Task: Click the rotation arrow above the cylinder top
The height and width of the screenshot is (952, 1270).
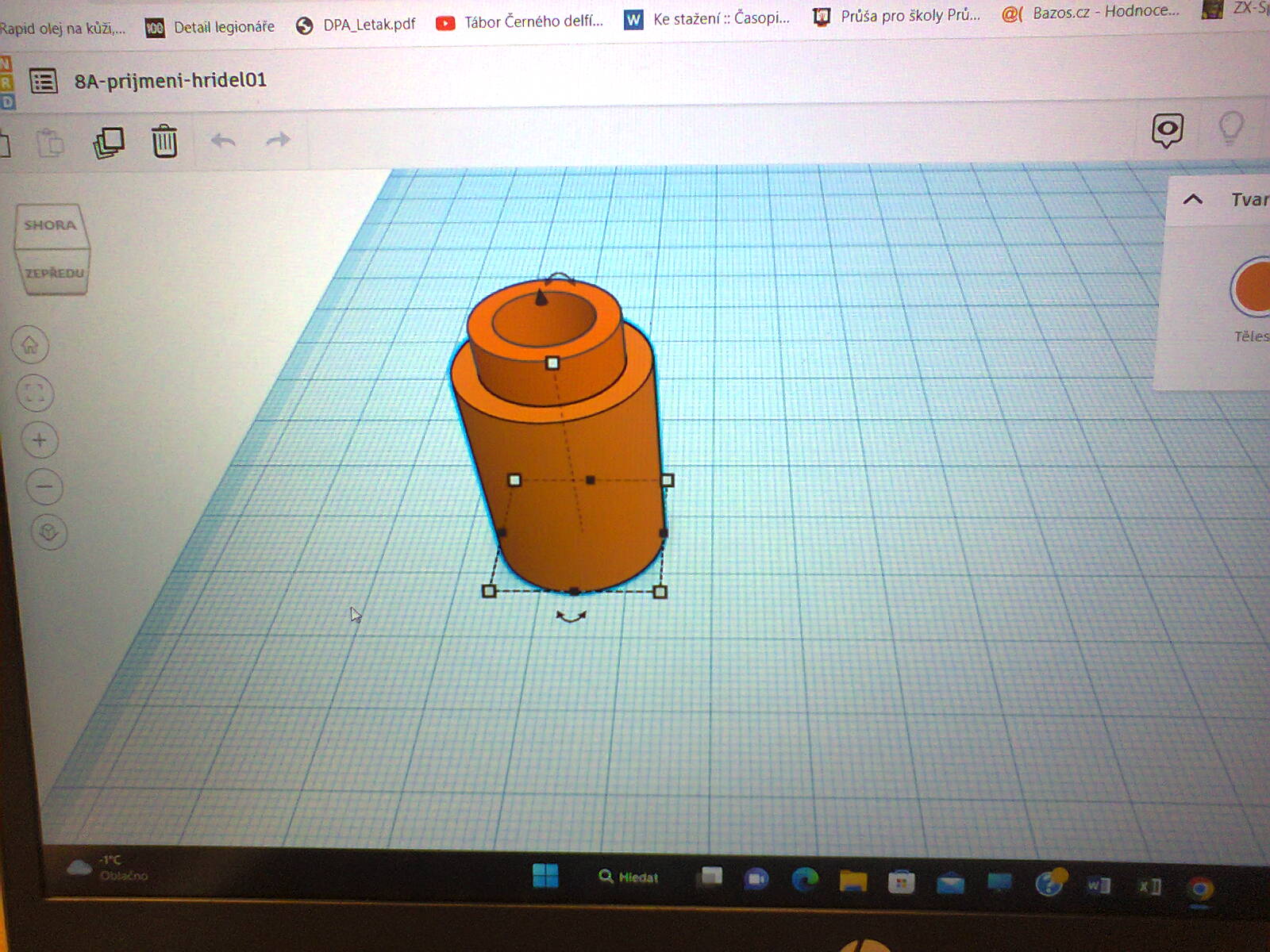Action: (559, 278)
